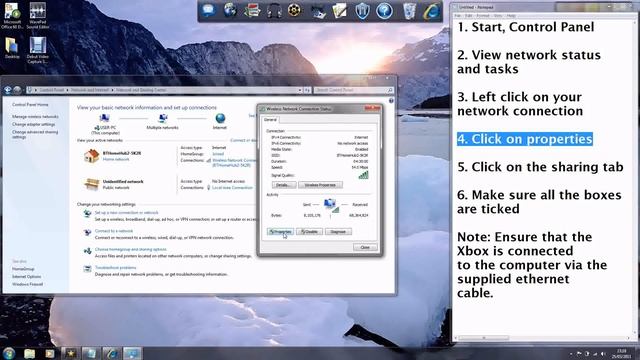Viewport: 640px width, 360px height.
Task: Select the Microsoft Office desktop shortcut
Action: pyautogui.click(x=12, y=16)
